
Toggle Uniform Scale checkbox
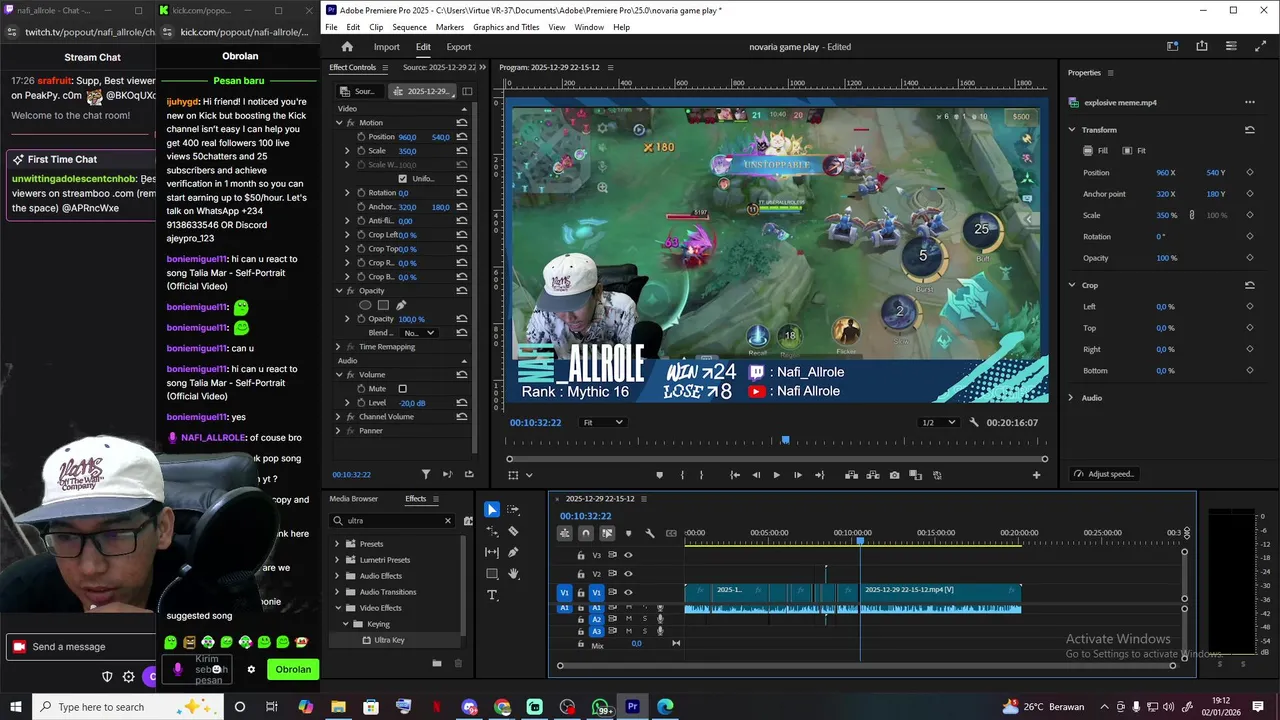coord(403,179)
